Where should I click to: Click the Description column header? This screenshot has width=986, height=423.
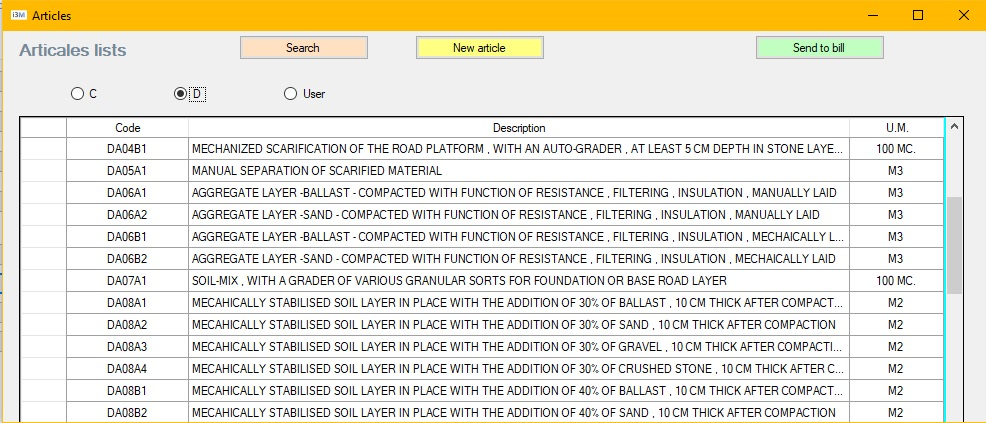(518, 128)
